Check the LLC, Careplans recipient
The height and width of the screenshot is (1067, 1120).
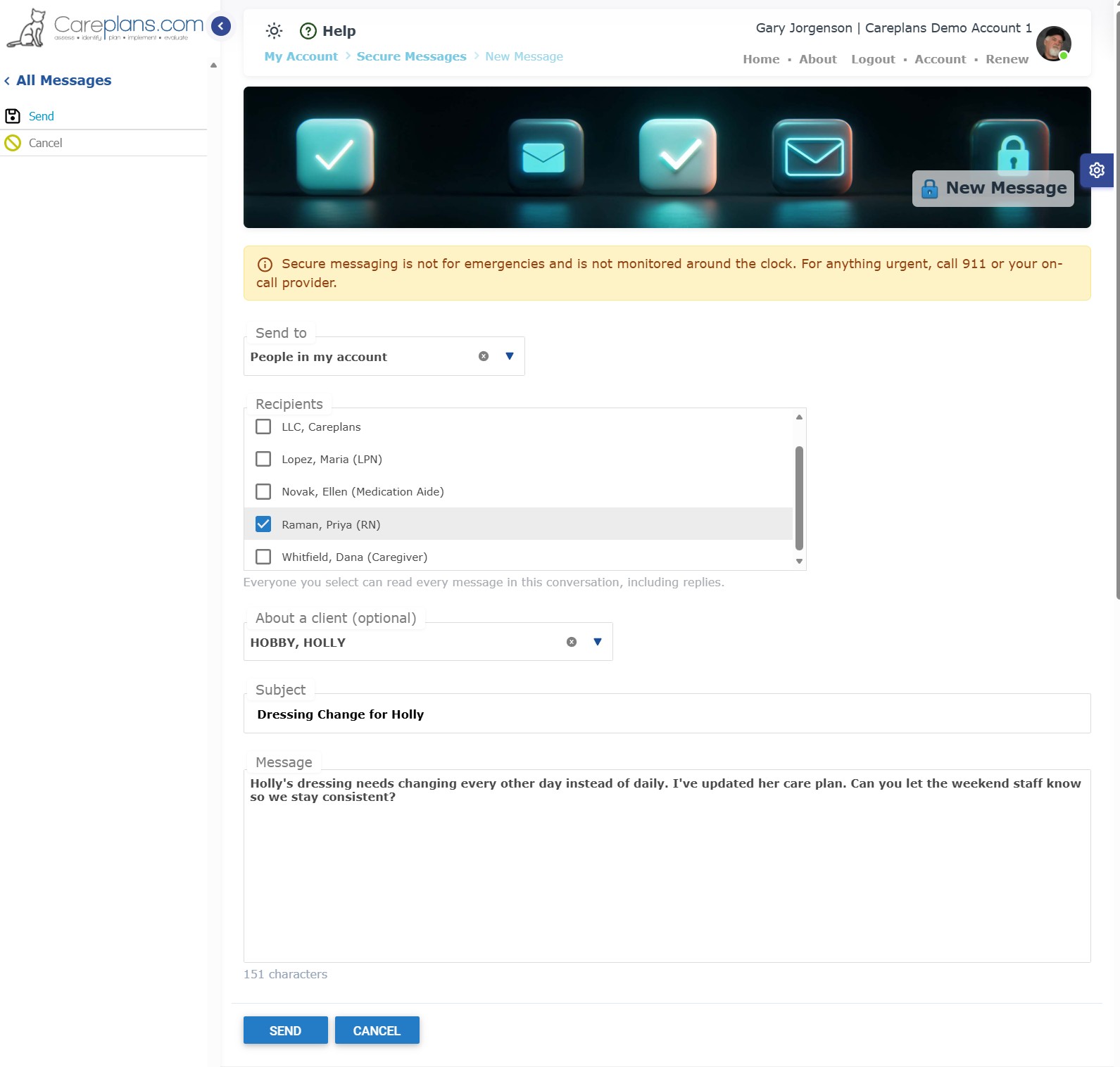point(263,427)
